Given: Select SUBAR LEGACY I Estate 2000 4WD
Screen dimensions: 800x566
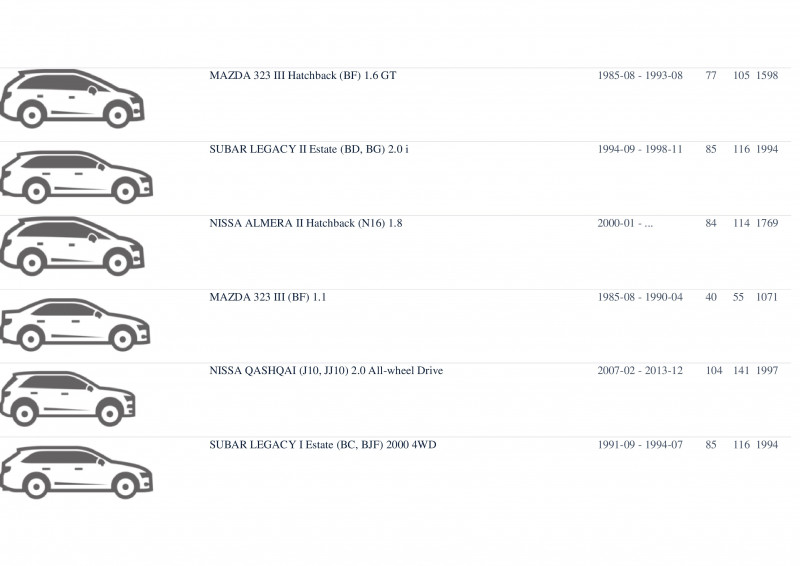Looking at the screenshot, I should tap(323, 445).
